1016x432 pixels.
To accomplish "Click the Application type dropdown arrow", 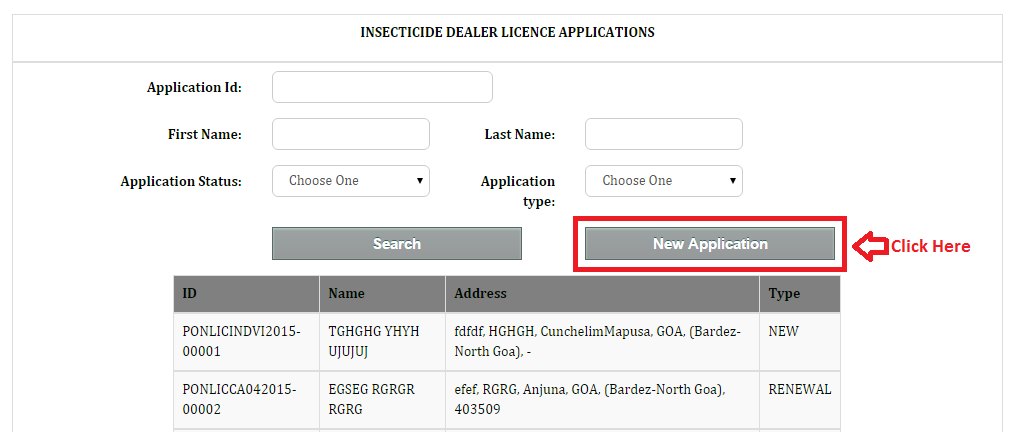I will [x=733, y=181].
